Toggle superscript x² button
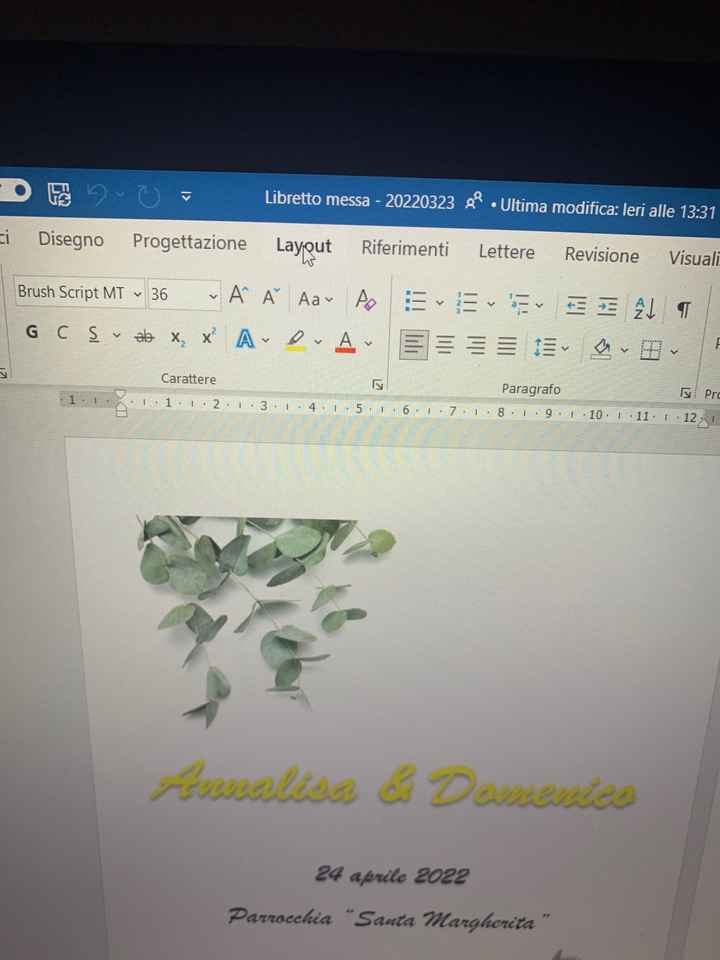This screenshot has height=960, width=720. (x=209, y=337)
